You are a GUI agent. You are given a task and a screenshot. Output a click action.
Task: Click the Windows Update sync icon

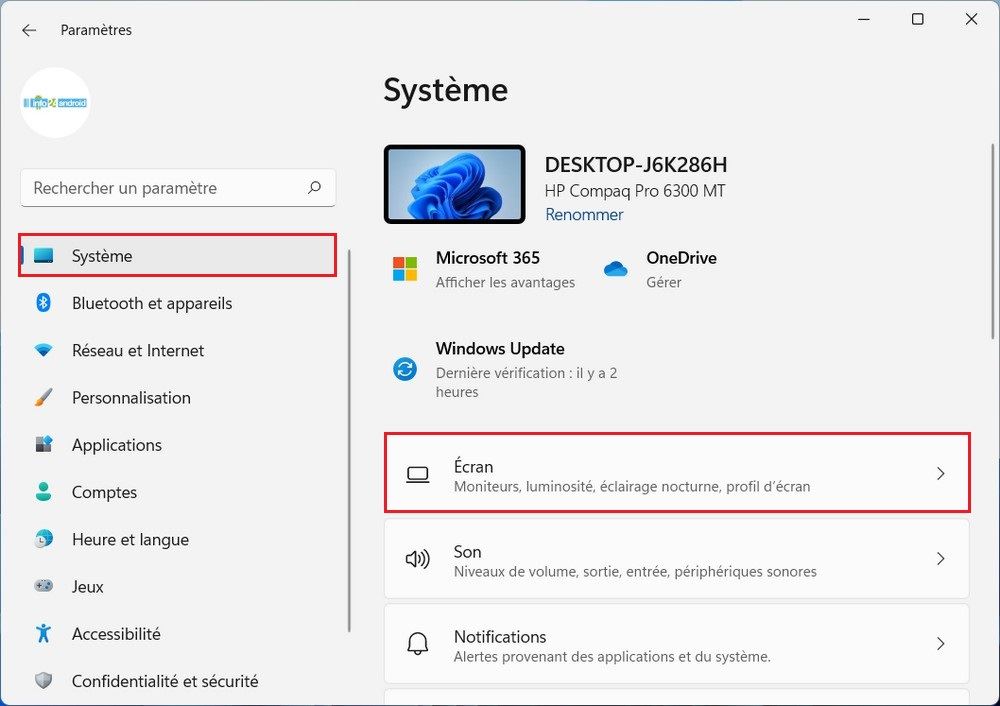pyautogui.click(x=405, y=369)
